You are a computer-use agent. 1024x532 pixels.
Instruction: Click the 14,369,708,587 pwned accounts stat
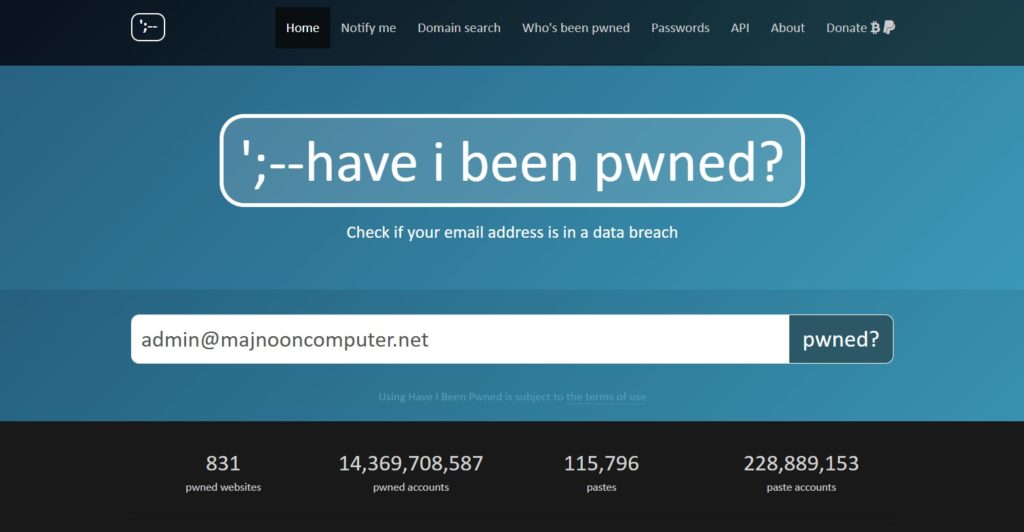[410, 472]
